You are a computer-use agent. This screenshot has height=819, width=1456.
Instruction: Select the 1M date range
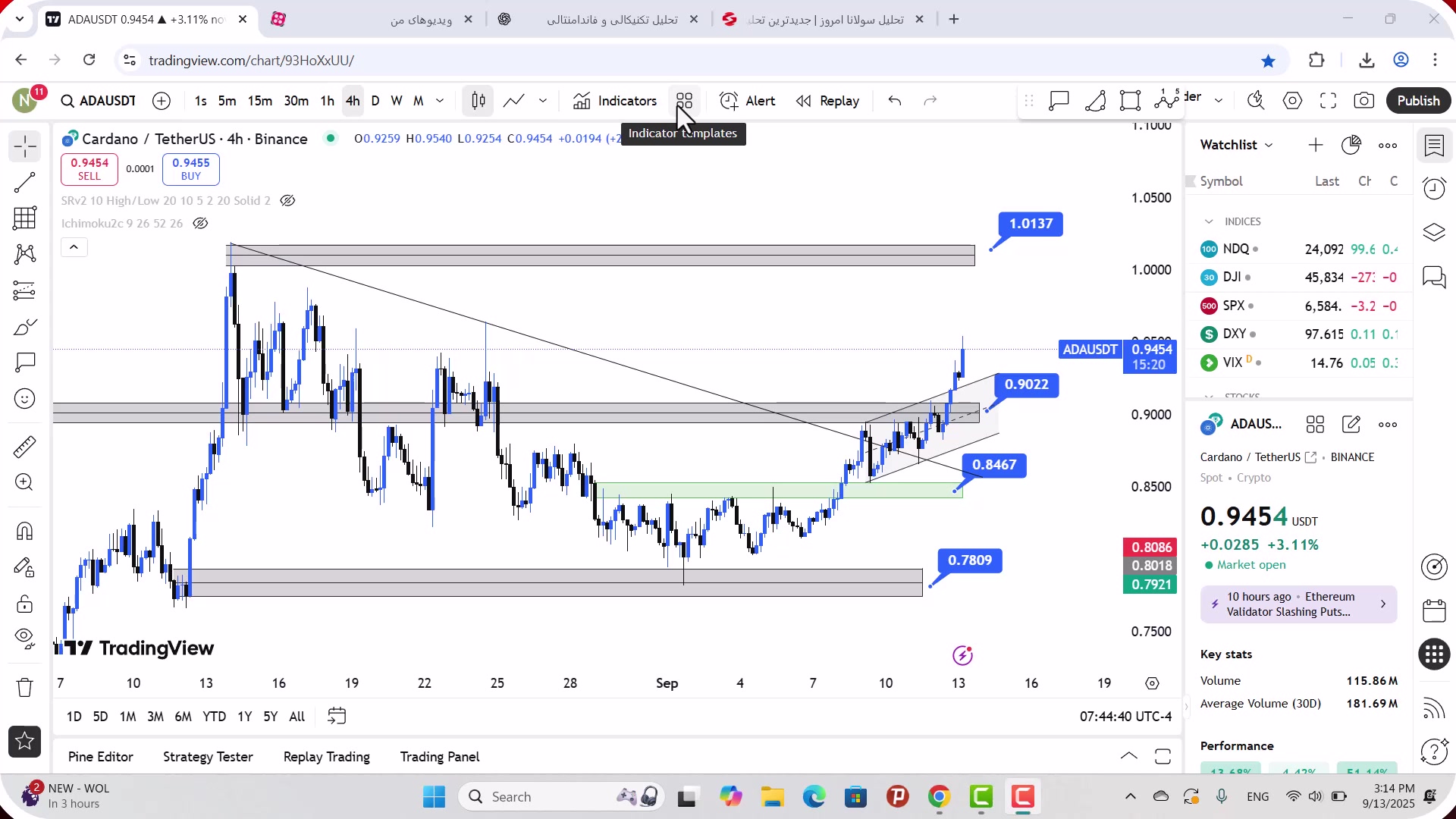tap(127, 717)
